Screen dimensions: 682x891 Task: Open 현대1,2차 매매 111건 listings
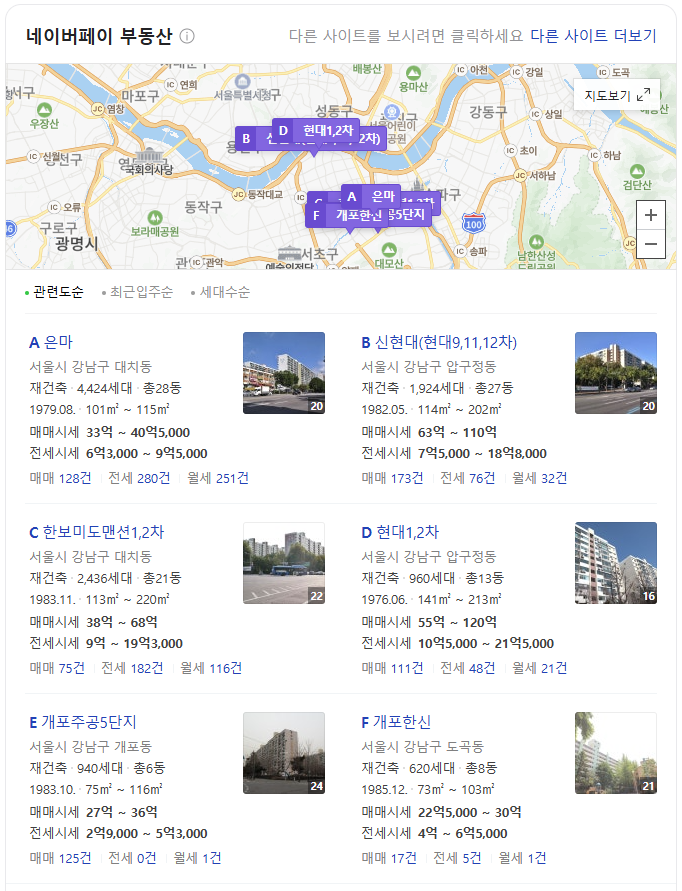[392, 668]
